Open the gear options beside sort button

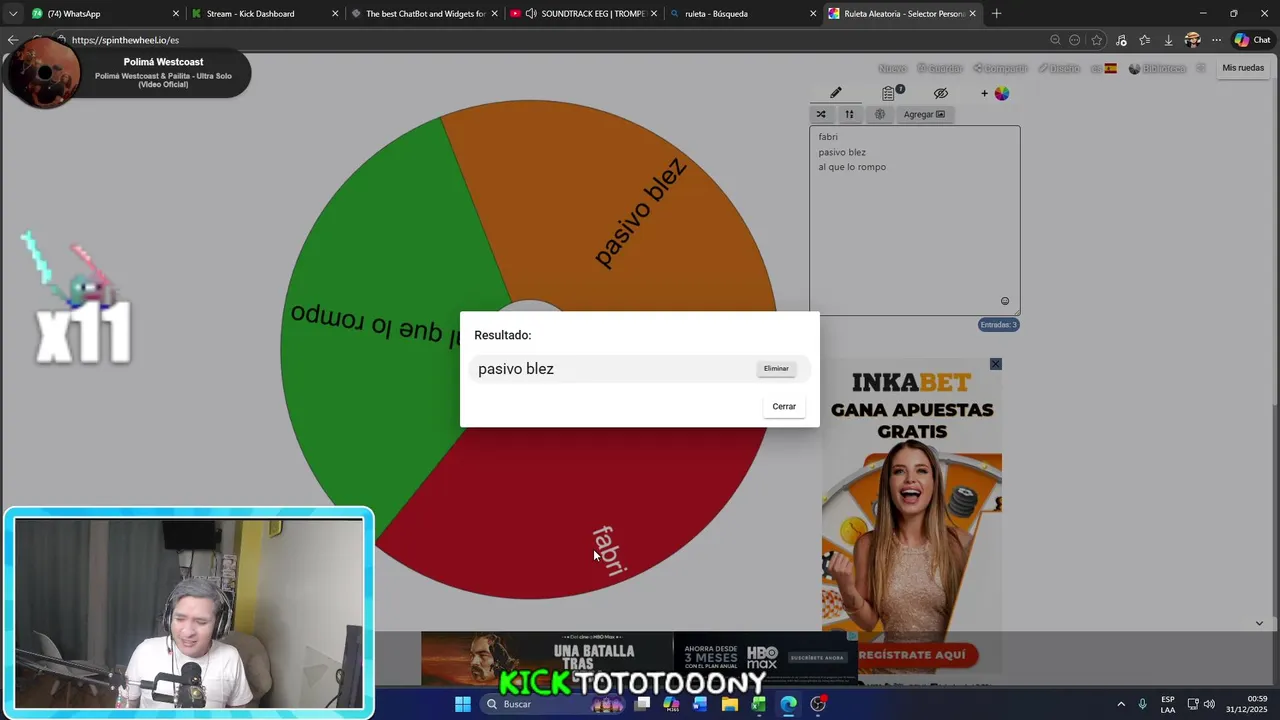(x=880, y=114)
